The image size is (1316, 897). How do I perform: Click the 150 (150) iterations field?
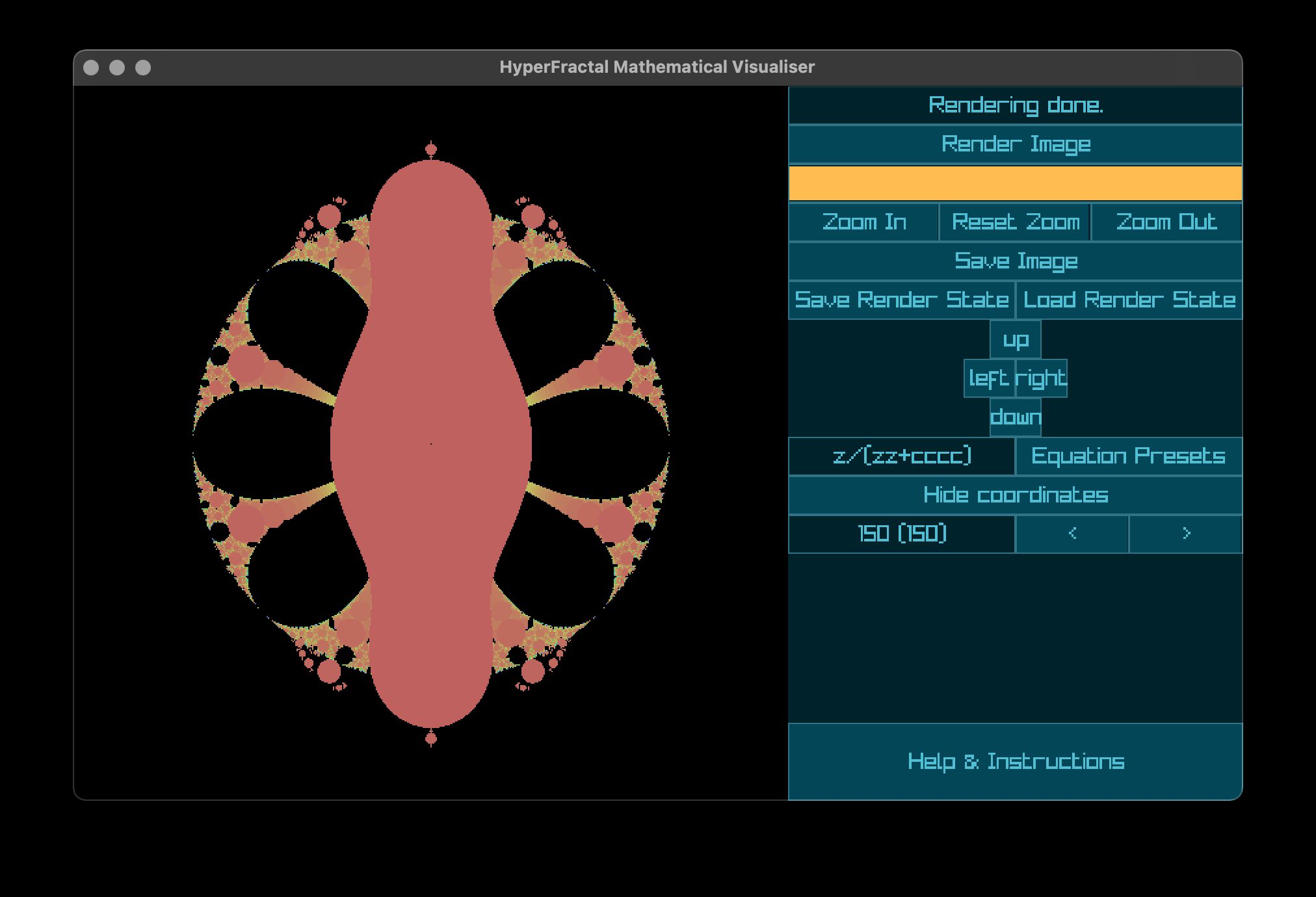point(901,534)
